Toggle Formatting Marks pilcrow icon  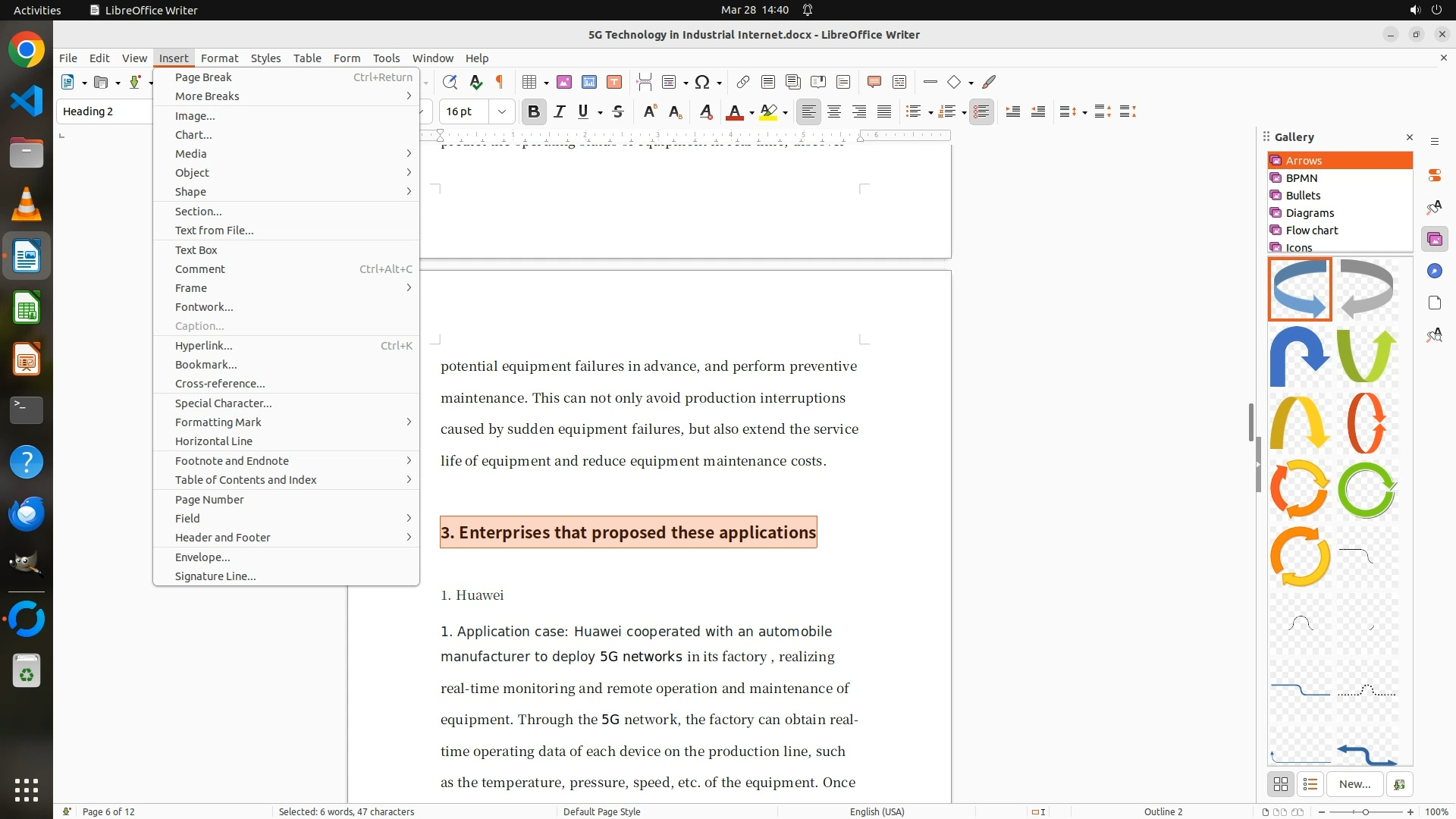(x=500, y=82)
